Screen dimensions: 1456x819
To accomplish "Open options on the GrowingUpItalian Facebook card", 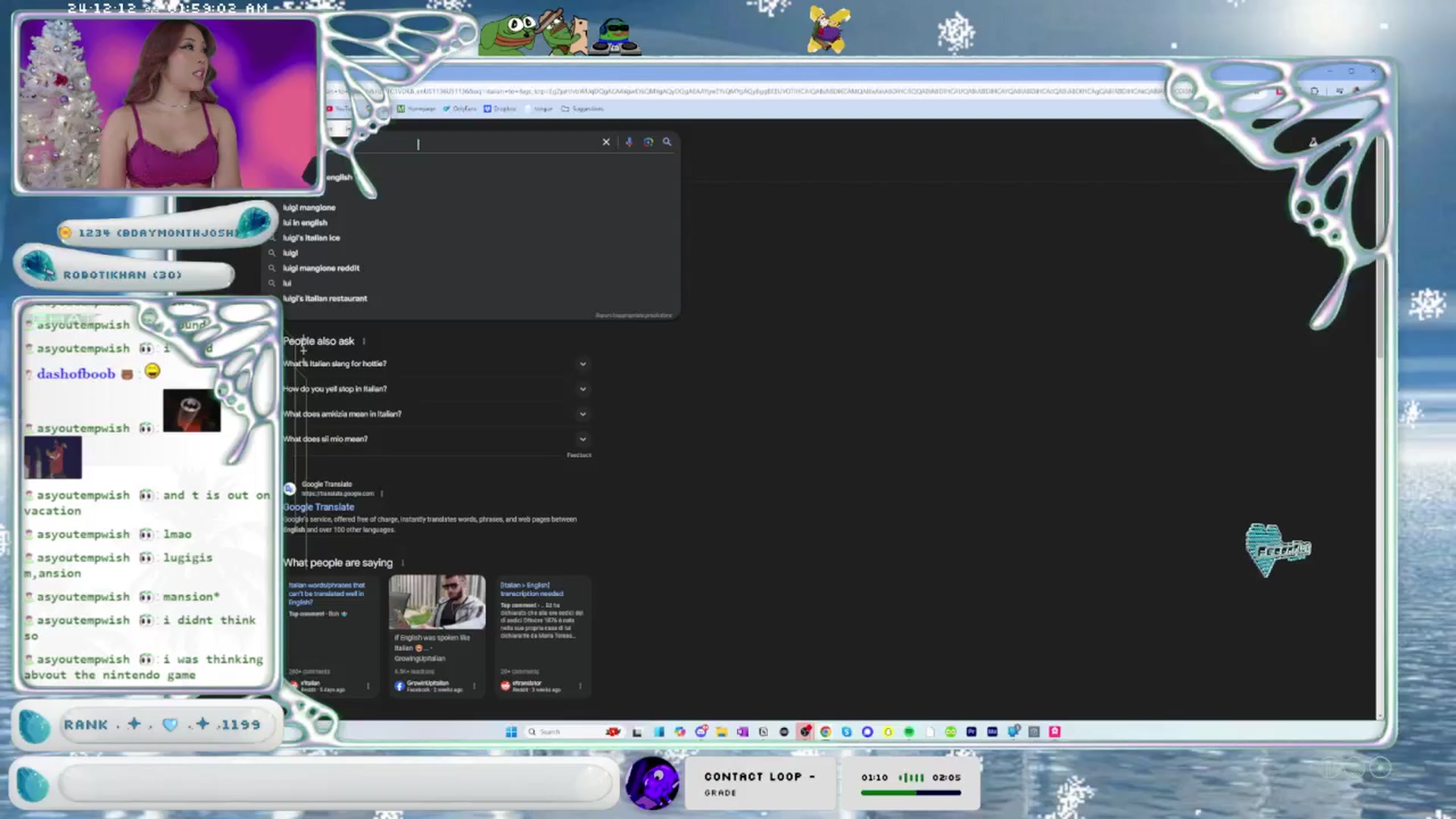I will [x=475, y=686].
